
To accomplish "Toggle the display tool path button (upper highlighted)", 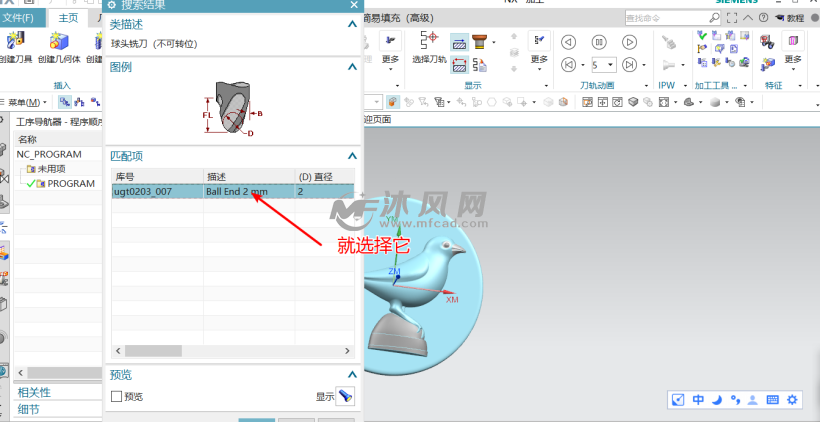I will pyautogui.click(x=460, y=42).
